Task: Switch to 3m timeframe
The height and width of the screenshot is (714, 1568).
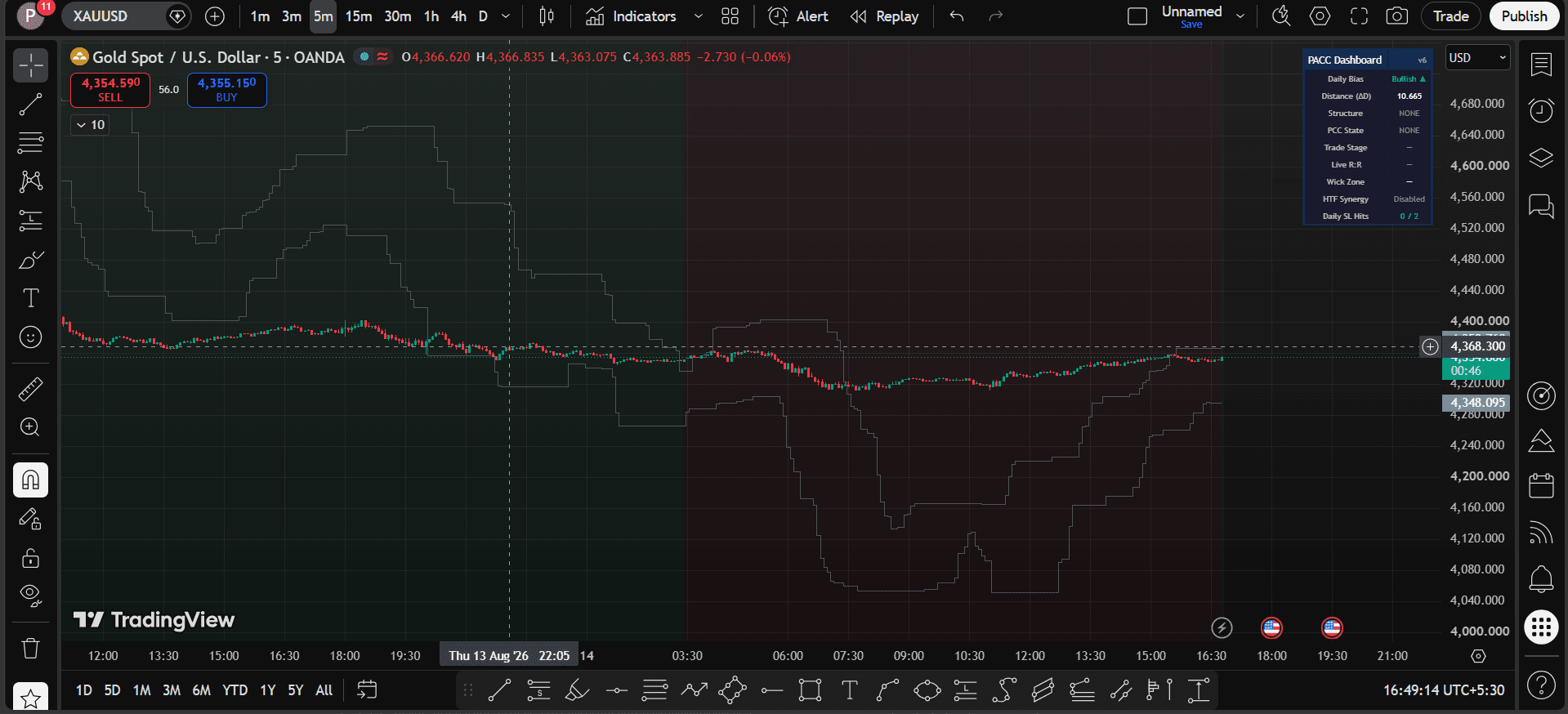Action: (x=292, y=16)
